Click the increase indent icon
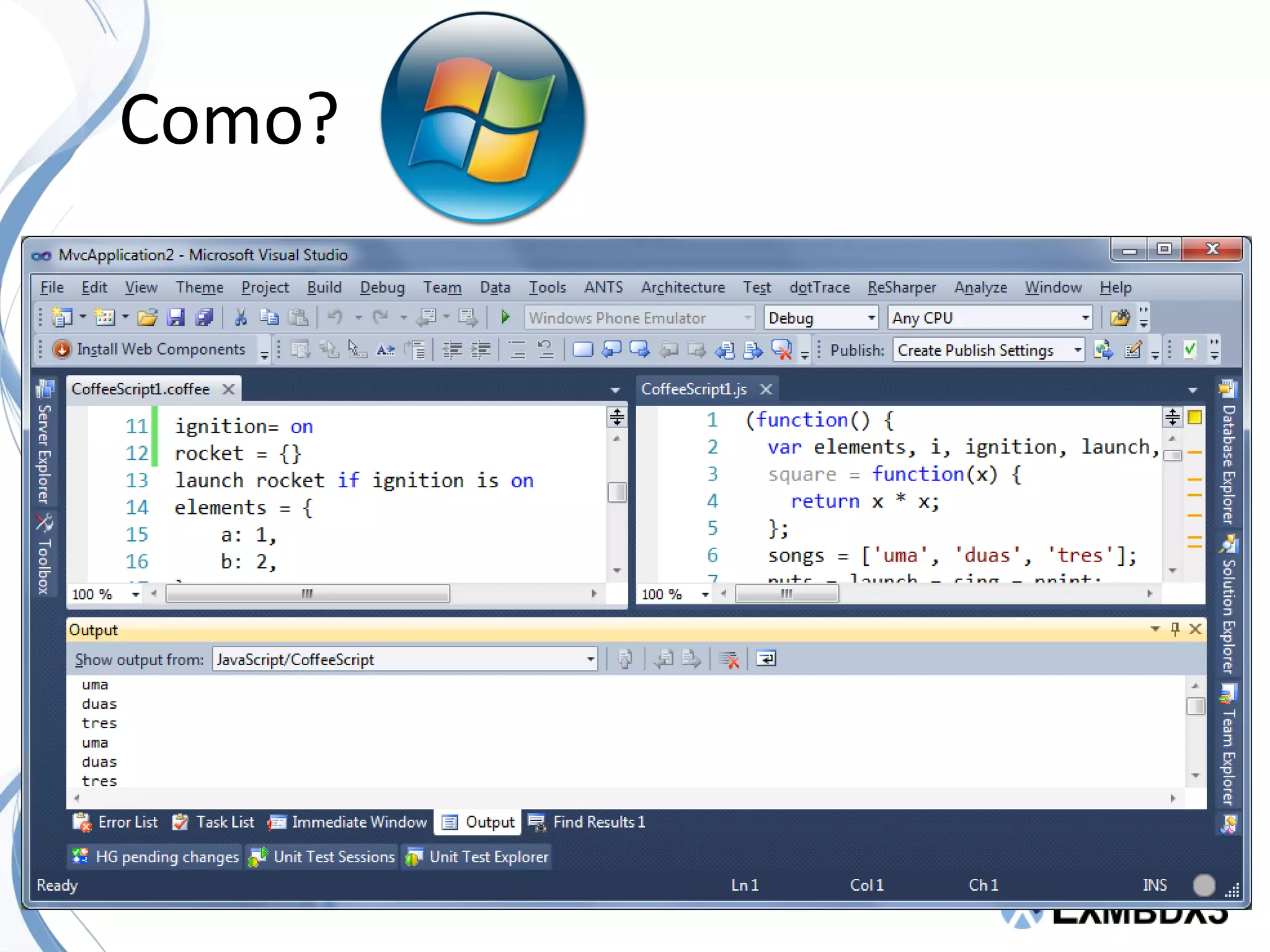The width and height of the screenshot is (1270, 952). [x=481, y=350]
